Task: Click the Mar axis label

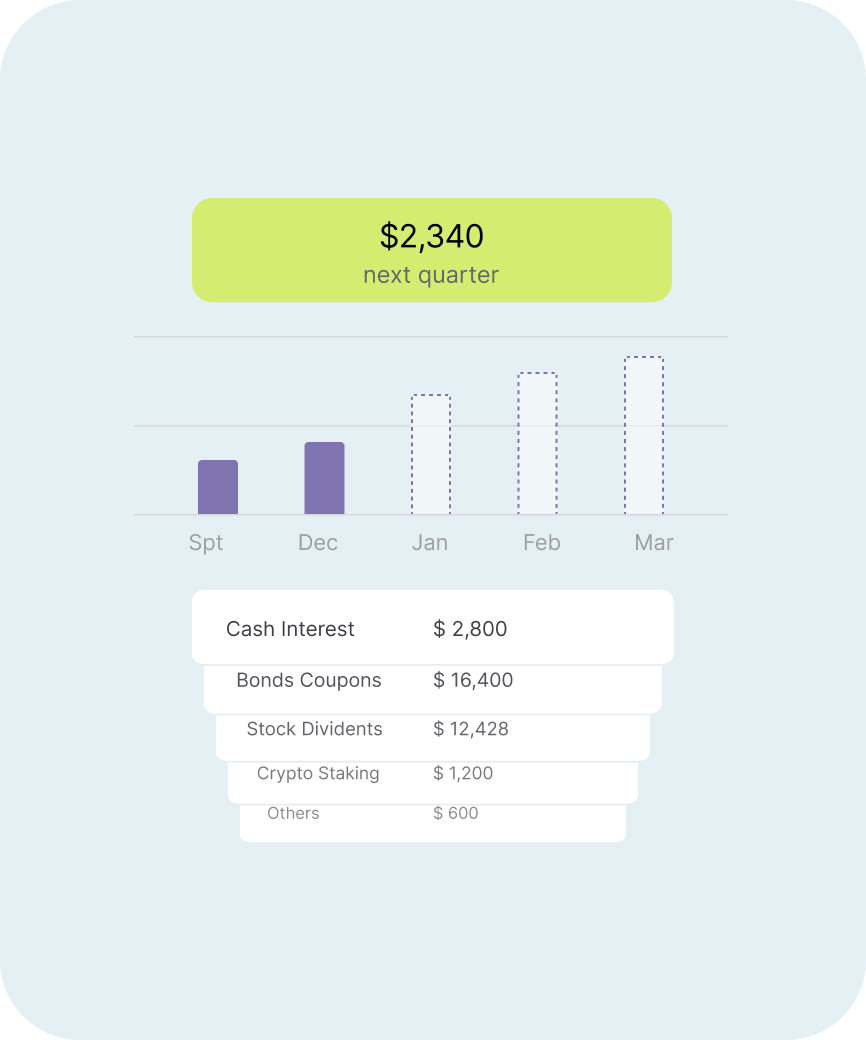Action: (x=654, y=543)
